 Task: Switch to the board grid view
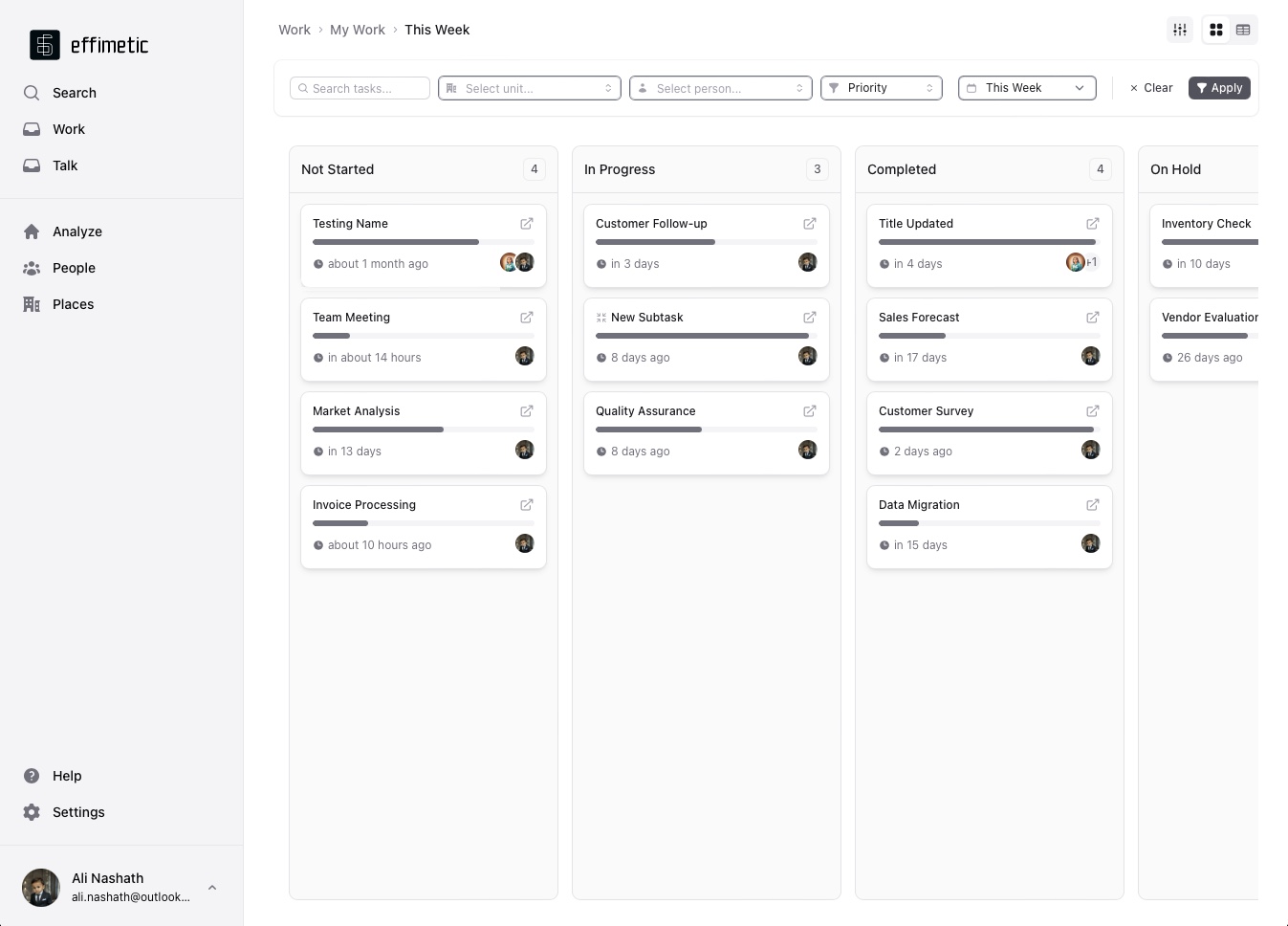point(1216,30)
